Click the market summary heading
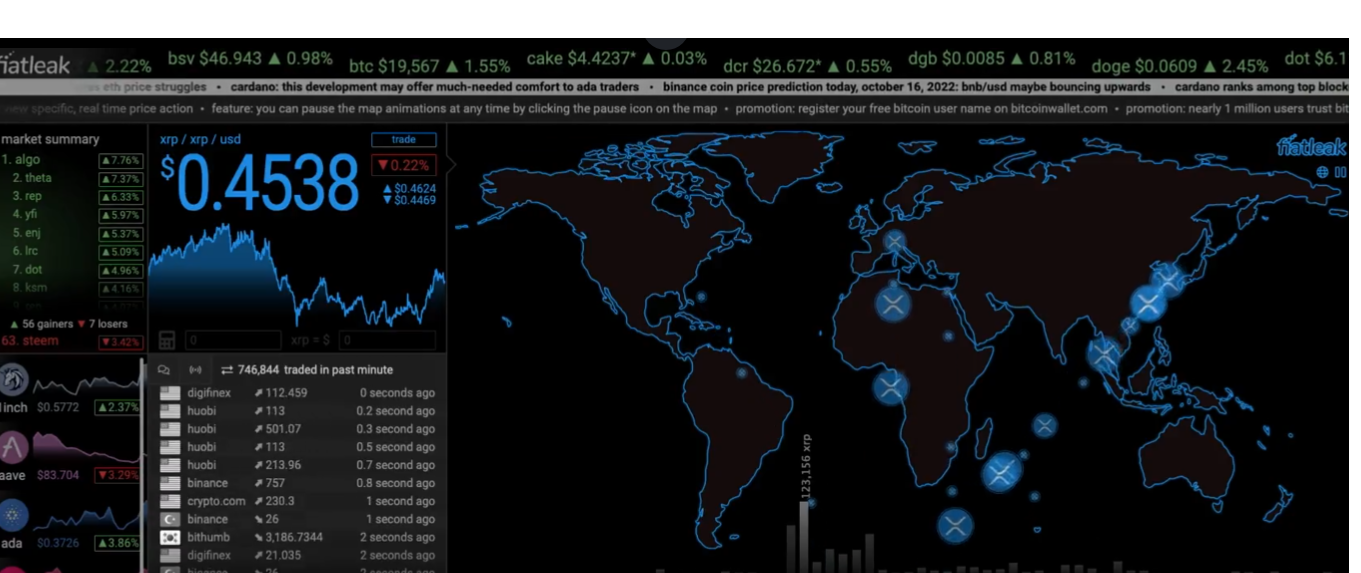 (50, 139)
